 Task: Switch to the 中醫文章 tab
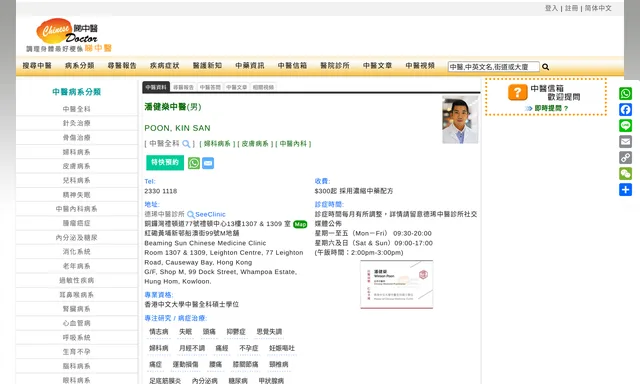[236, 87]
